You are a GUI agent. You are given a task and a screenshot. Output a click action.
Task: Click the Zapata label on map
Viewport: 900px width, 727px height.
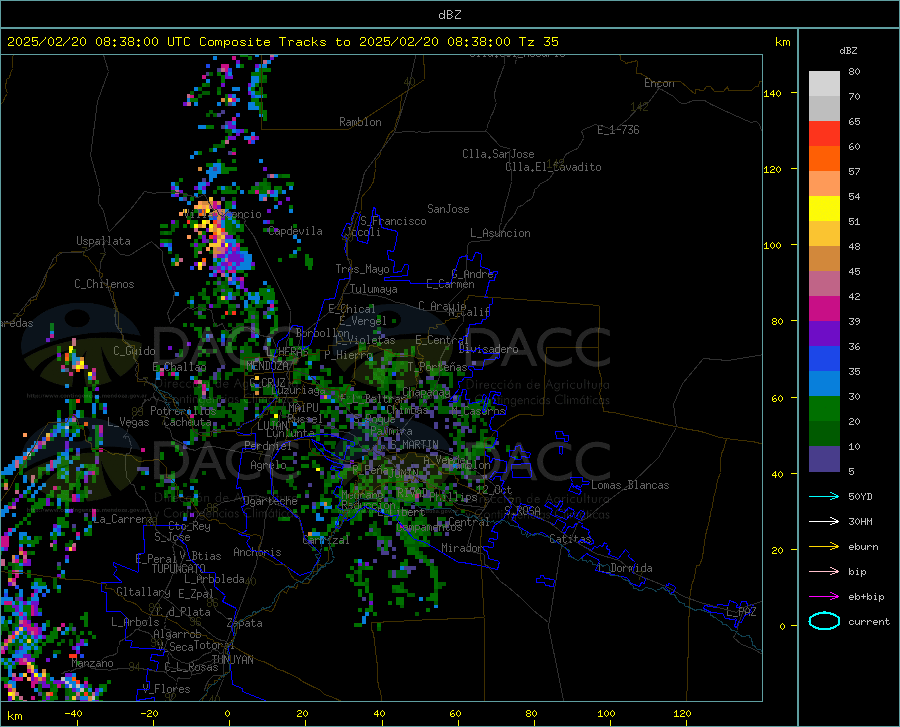245,623
